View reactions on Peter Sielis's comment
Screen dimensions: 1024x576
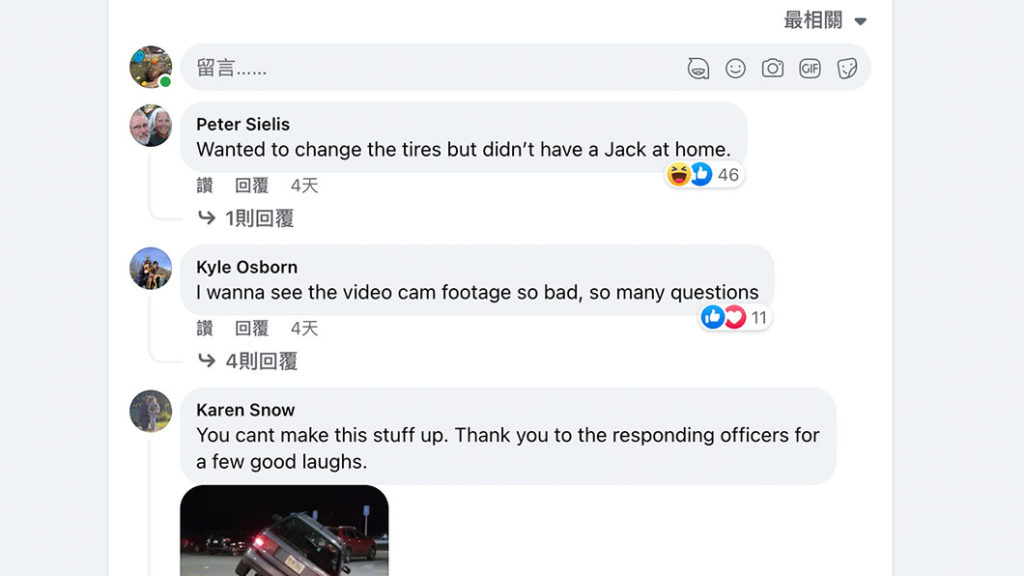pos(705,174)
